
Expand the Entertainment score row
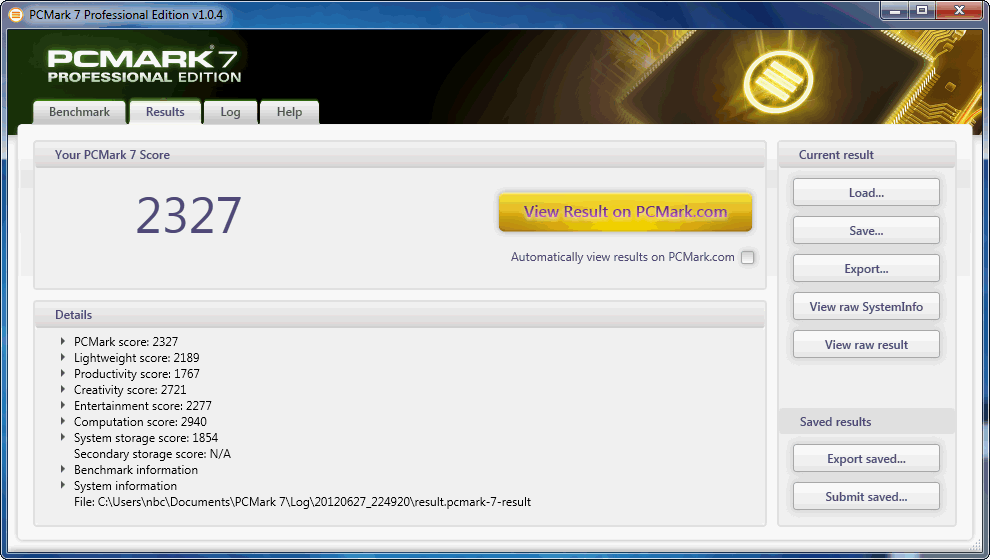63,405
